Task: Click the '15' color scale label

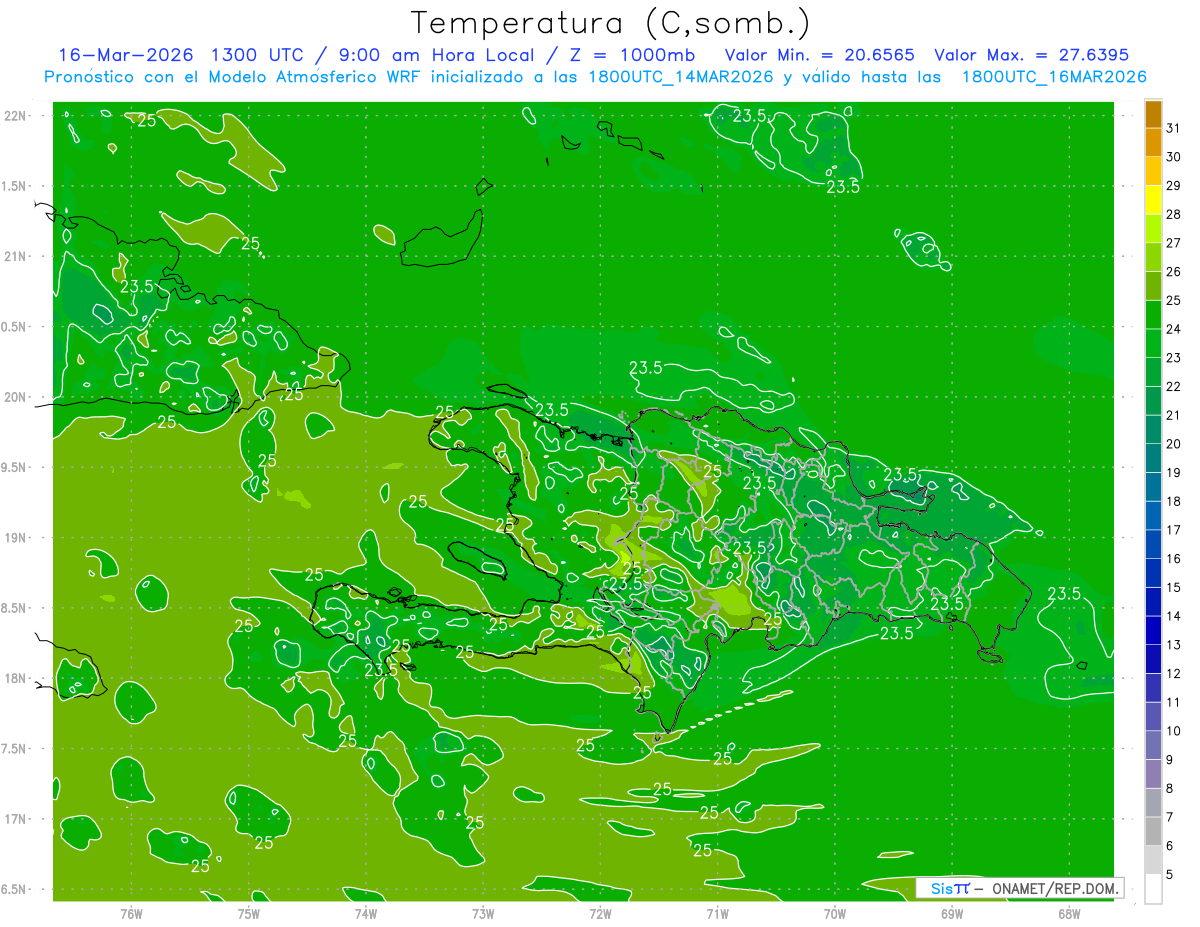Action: [1174, 588]
